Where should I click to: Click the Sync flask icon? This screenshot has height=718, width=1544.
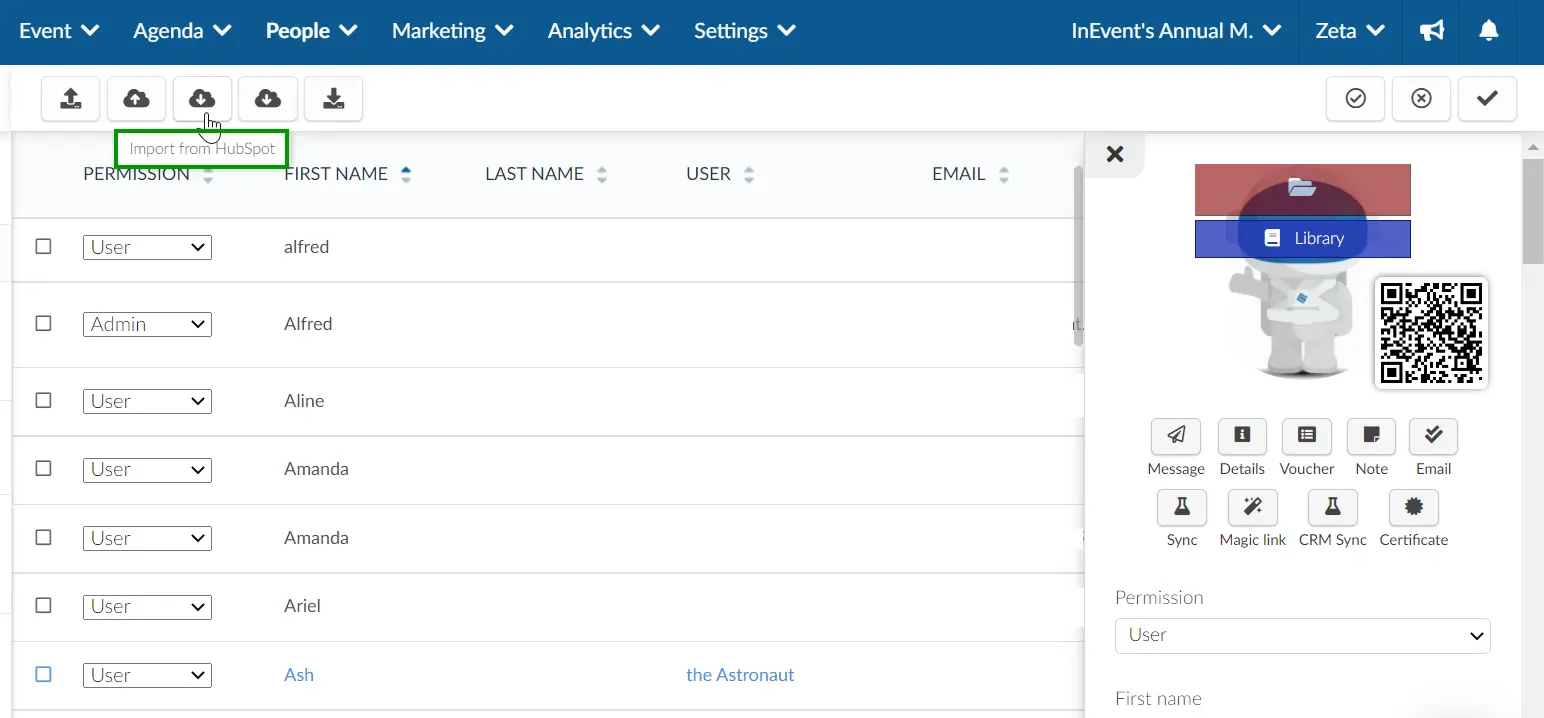1182,508
